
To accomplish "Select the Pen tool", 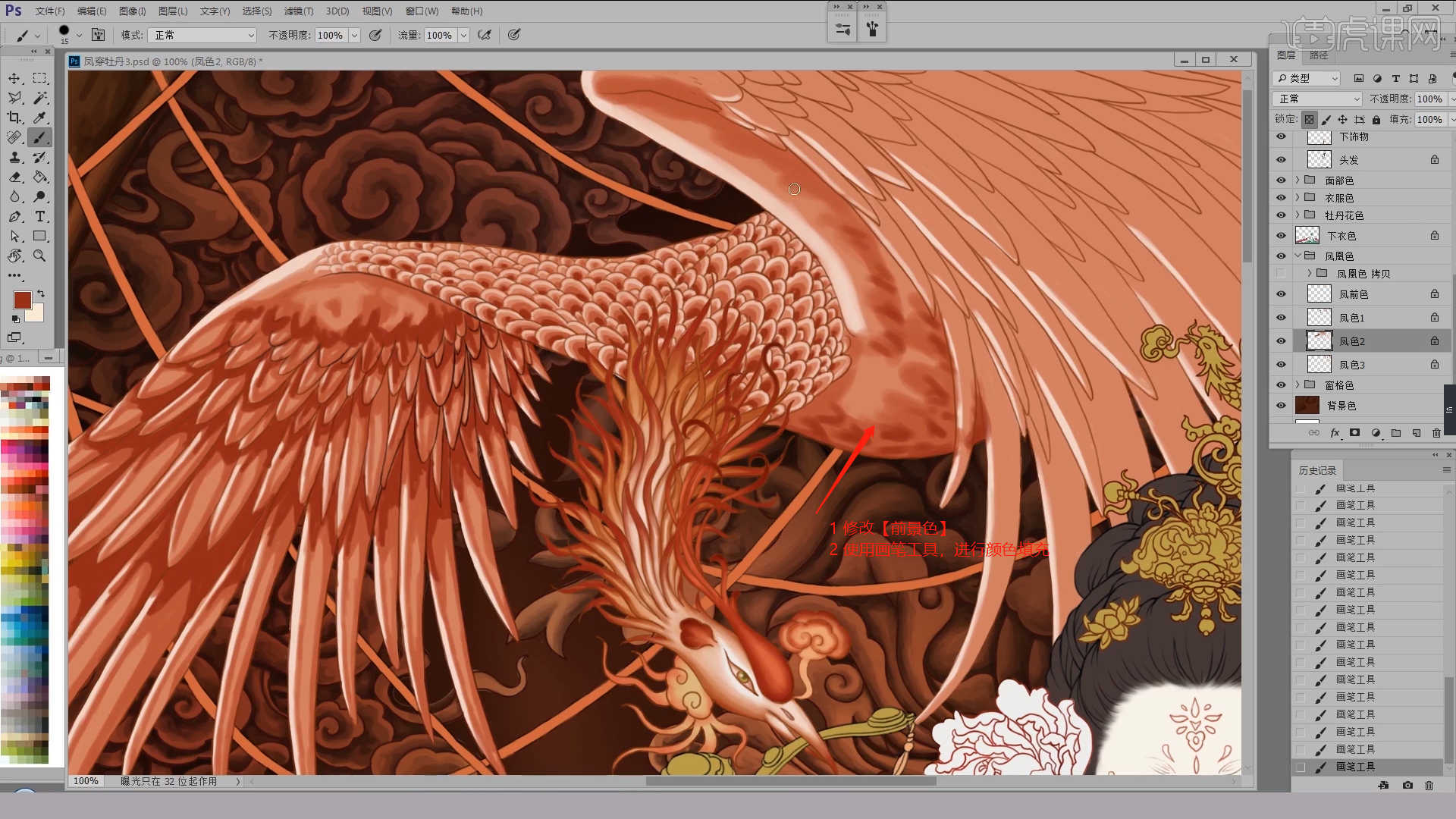I will (x=14, y=216).
